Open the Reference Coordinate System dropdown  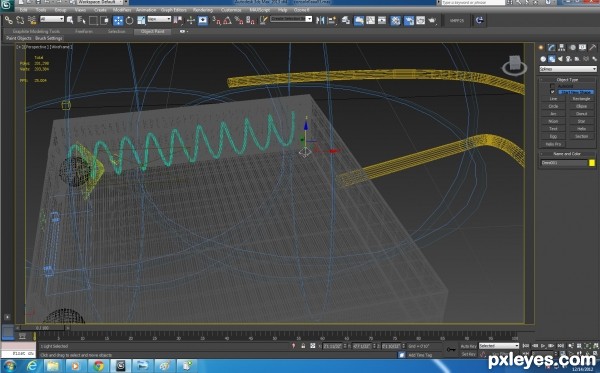point(159,19)
